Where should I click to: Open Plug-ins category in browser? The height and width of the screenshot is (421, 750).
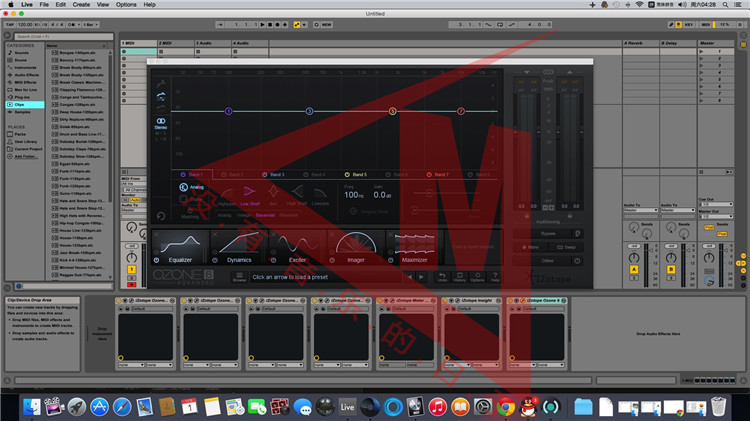click(x=25, y=97)
